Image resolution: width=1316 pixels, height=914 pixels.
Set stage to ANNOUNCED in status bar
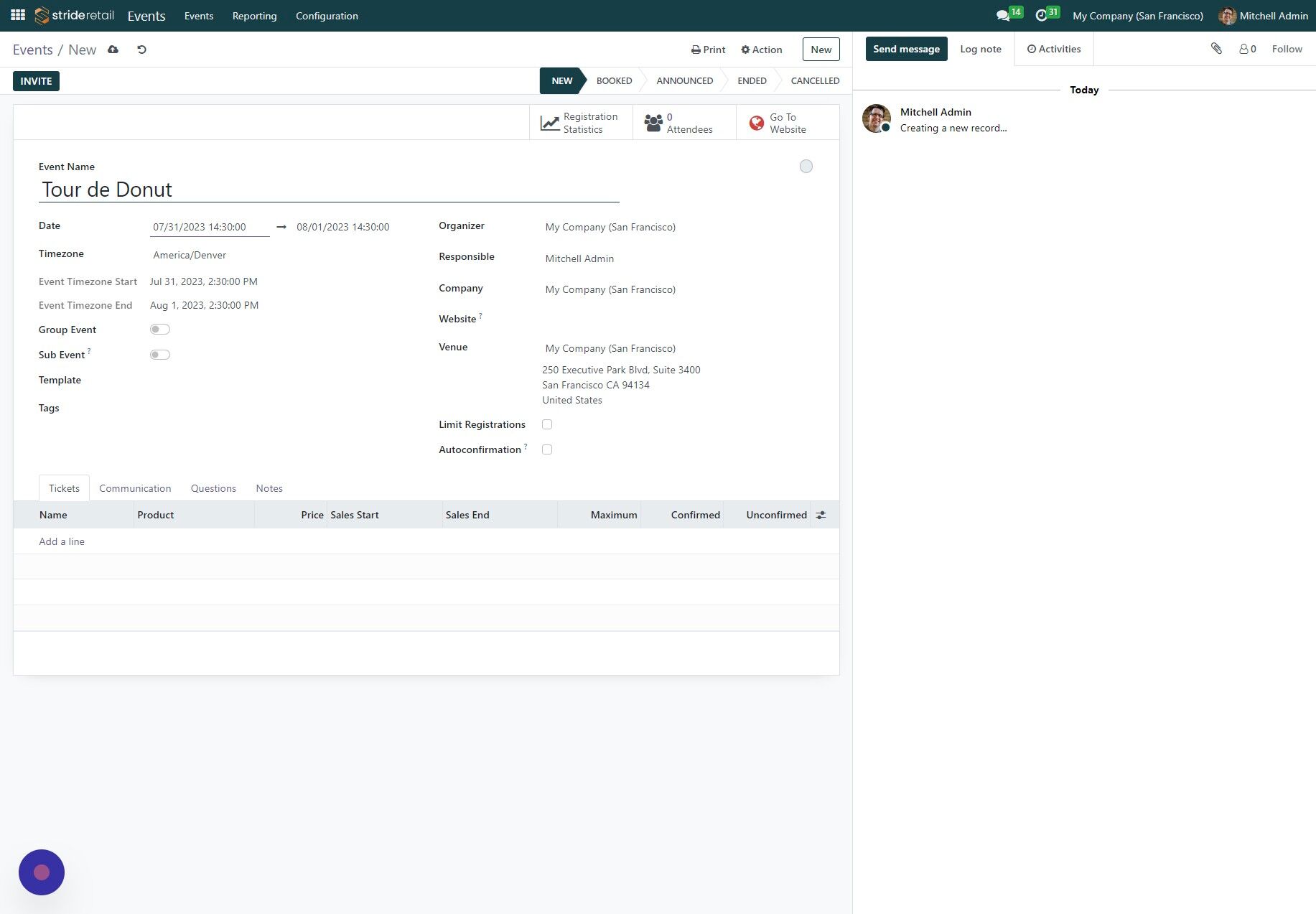[x=684, y=81]
